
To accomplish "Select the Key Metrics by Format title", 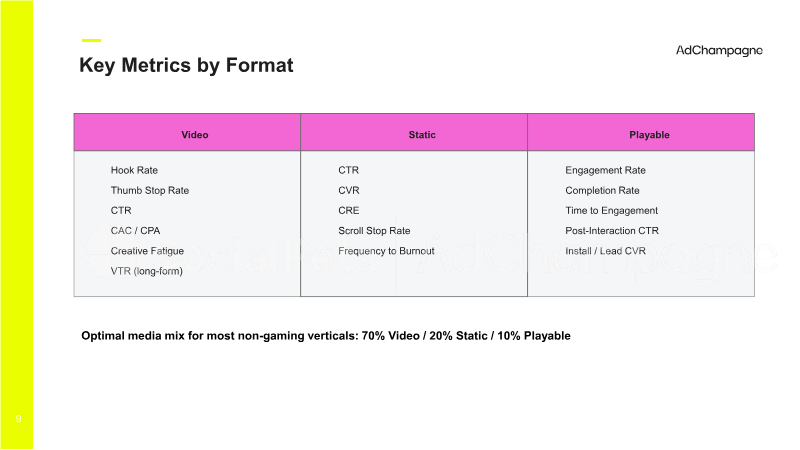I will (x=186, y=65).
